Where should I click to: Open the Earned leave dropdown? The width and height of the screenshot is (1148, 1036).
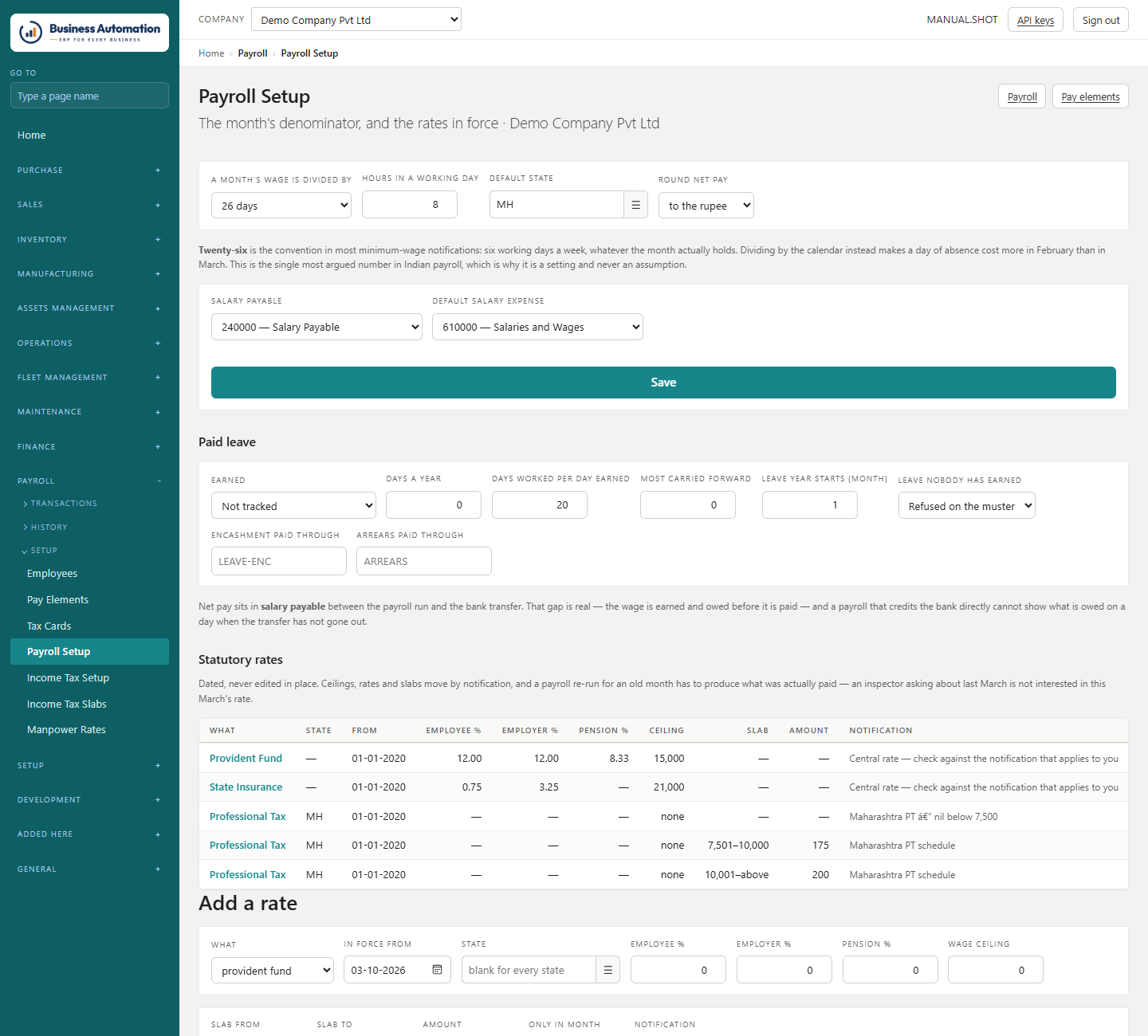coord(293,505)
